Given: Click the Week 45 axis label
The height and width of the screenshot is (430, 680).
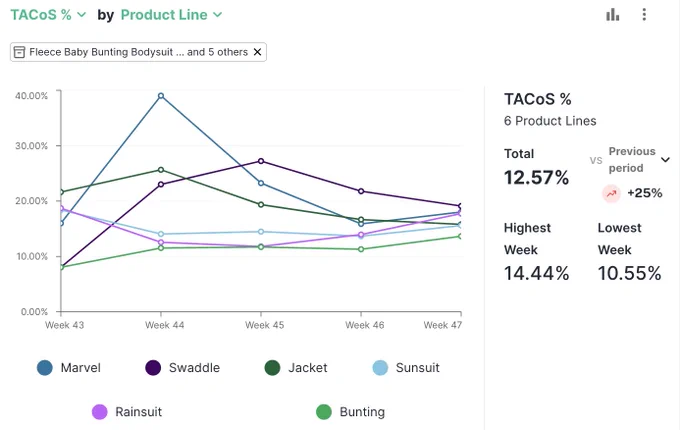Looking at the screenshot, I should tap(264, 325).
